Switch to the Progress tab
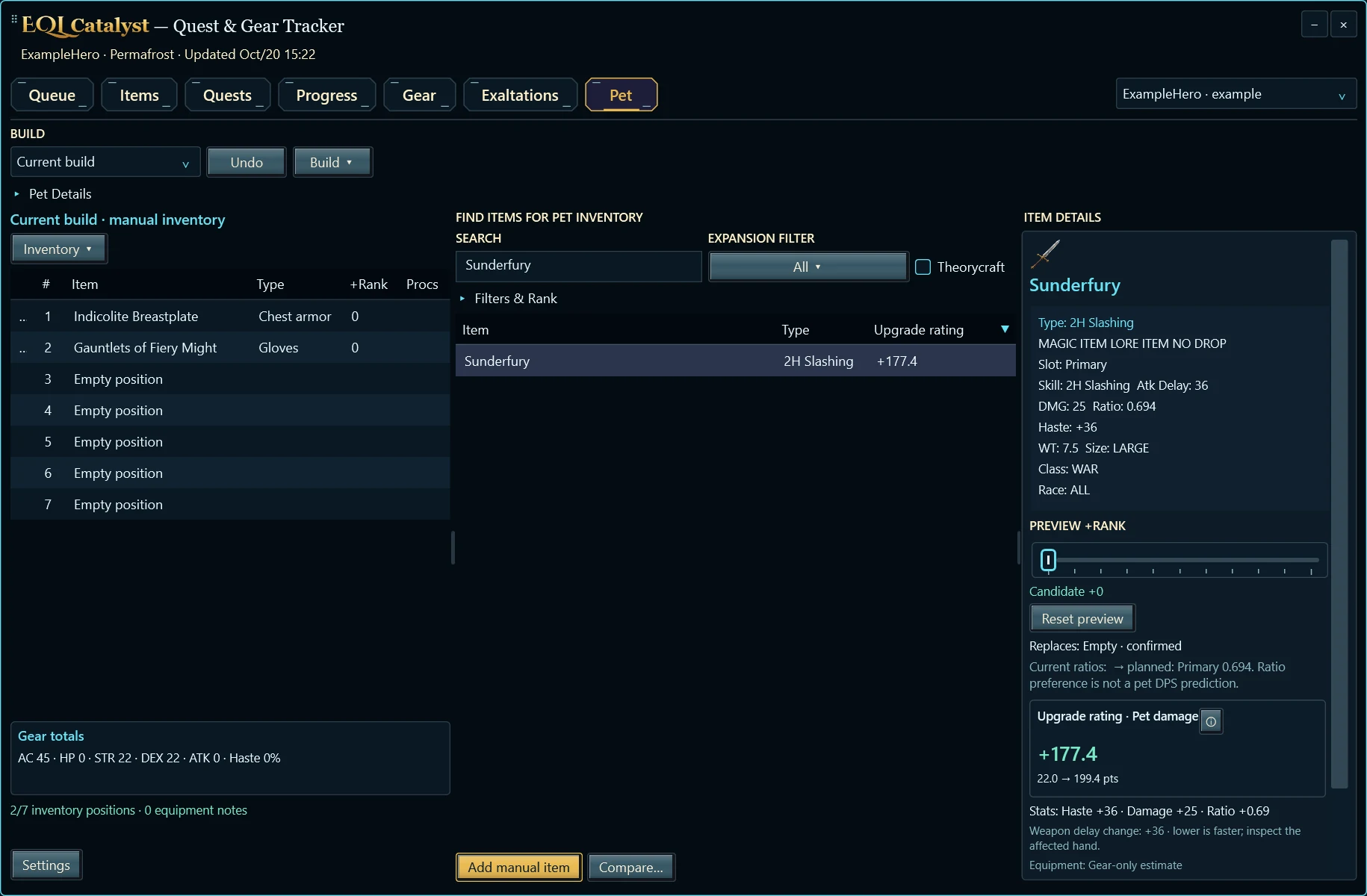The height and width of the screenshot is (896, 1367). 326,95
